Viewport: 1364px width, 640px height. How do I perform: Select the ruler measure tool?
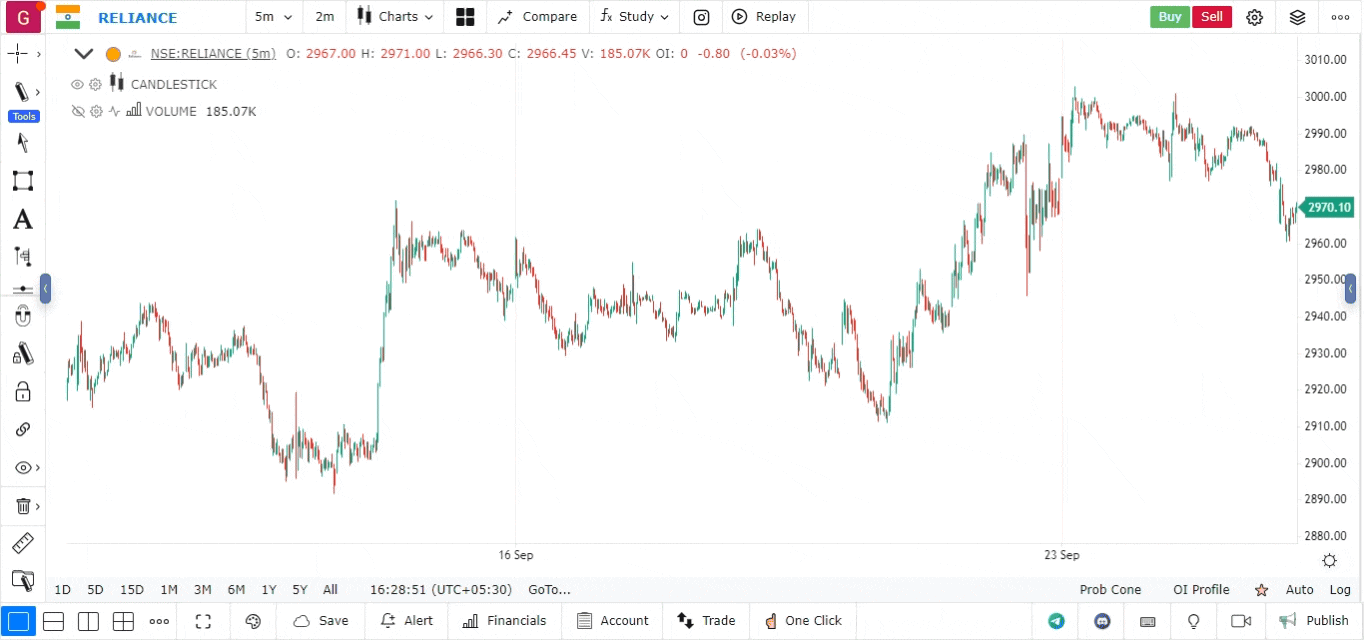(22, 544)
